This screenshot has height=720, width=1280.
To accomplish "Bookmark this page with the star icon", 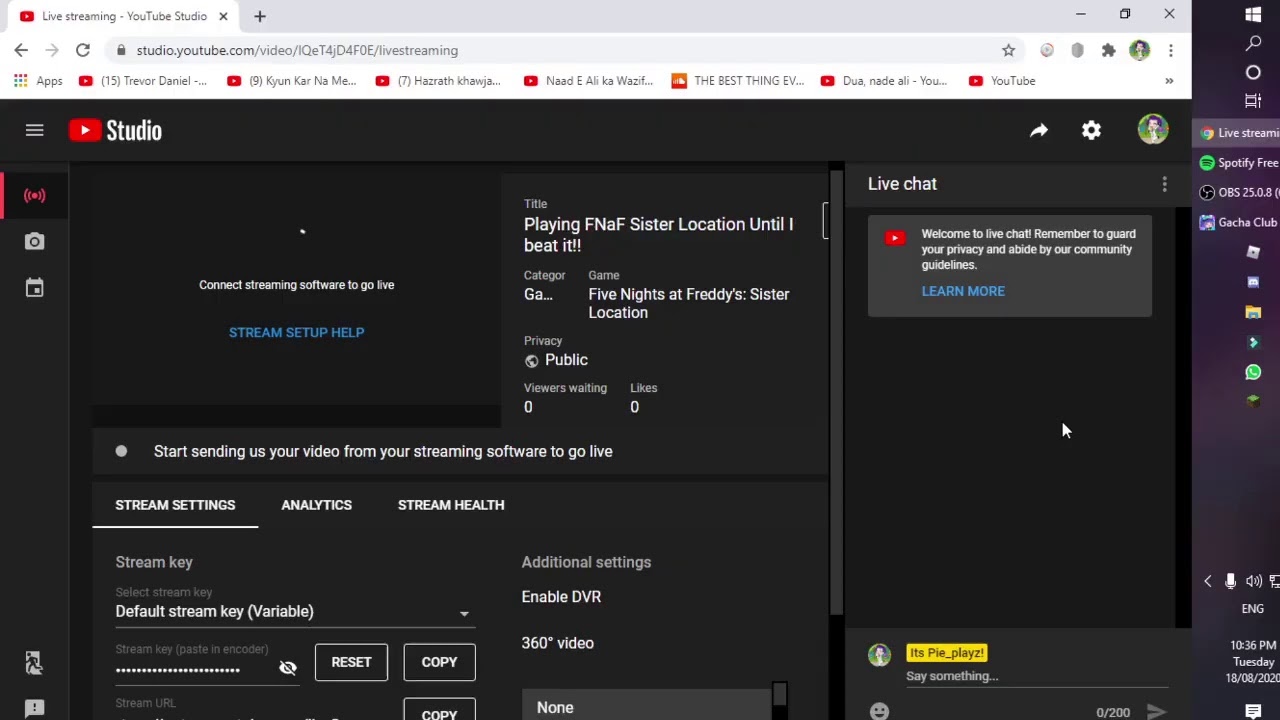I will click(1008, 50).
